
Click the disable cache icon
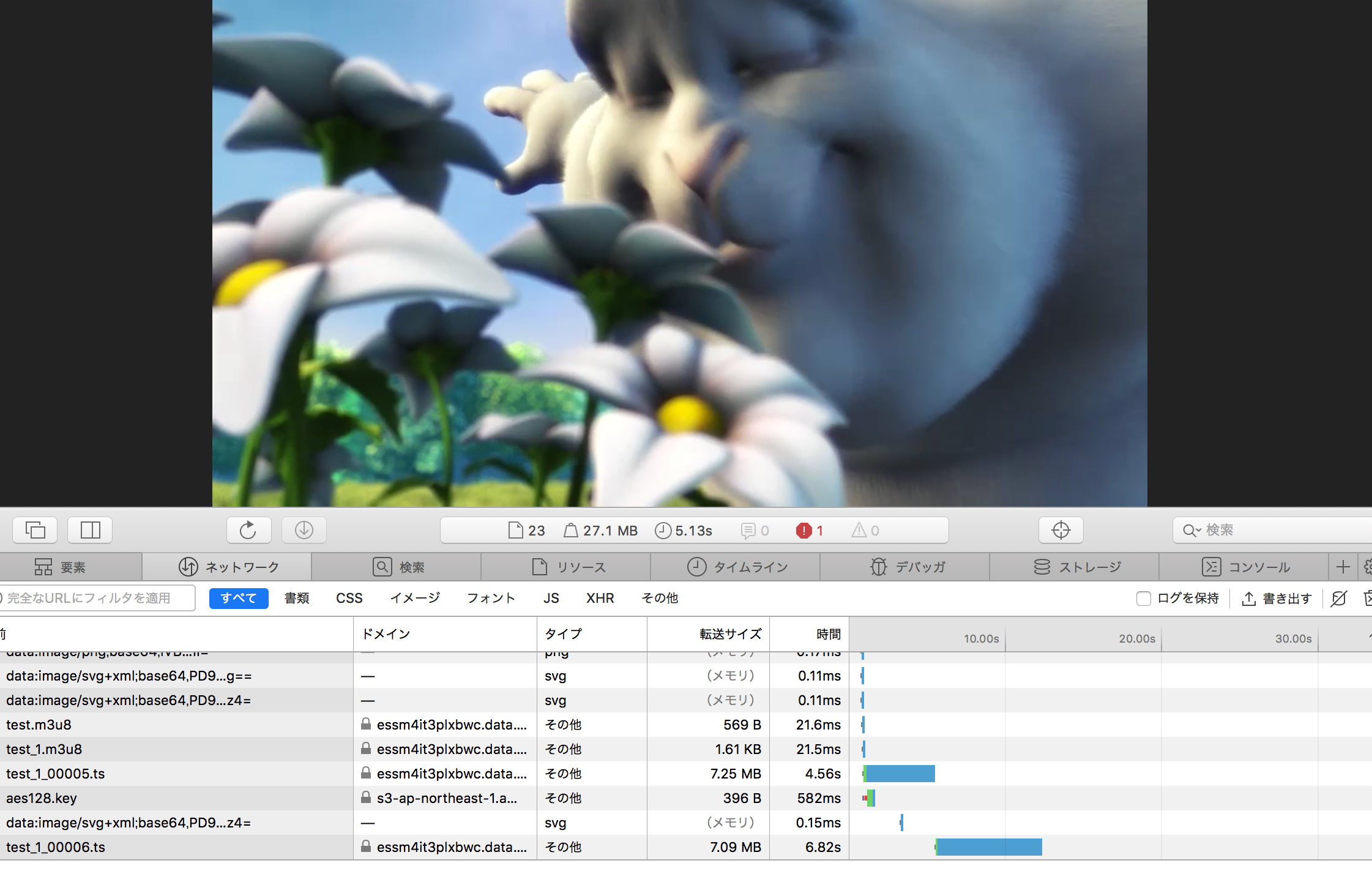tap(1339, 598)
